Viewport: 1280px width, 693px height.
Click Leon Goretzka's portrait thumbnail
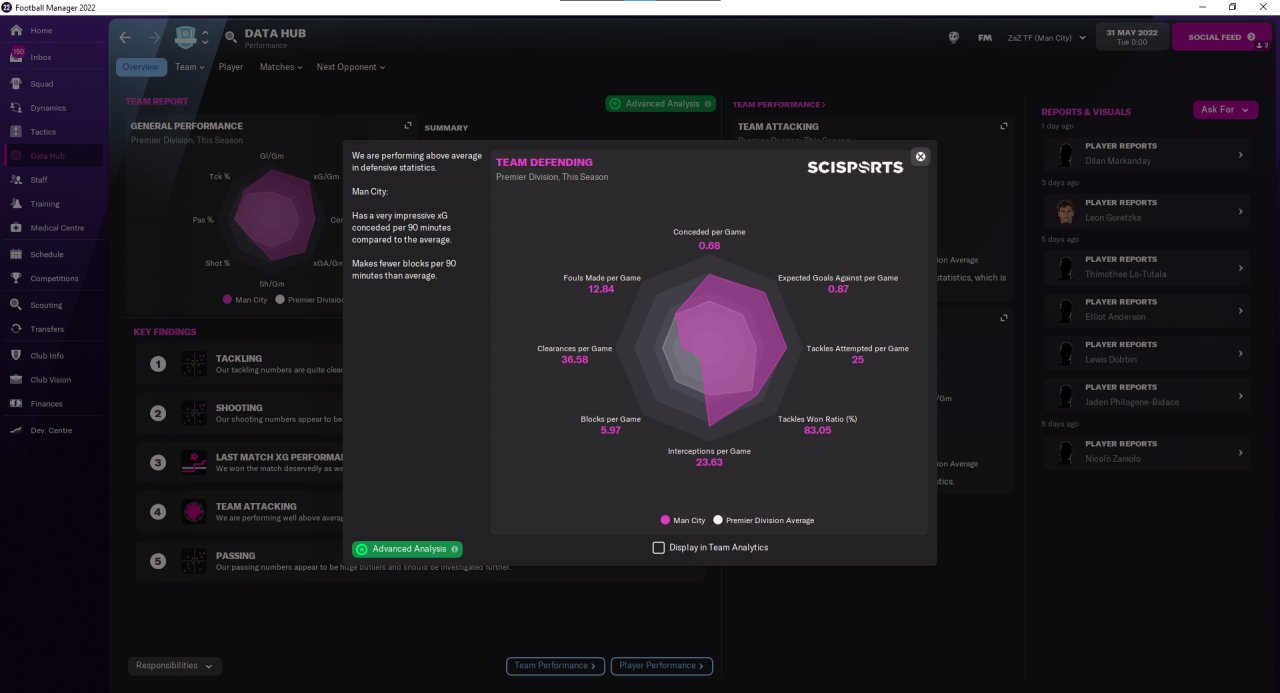click(1066, 211)
